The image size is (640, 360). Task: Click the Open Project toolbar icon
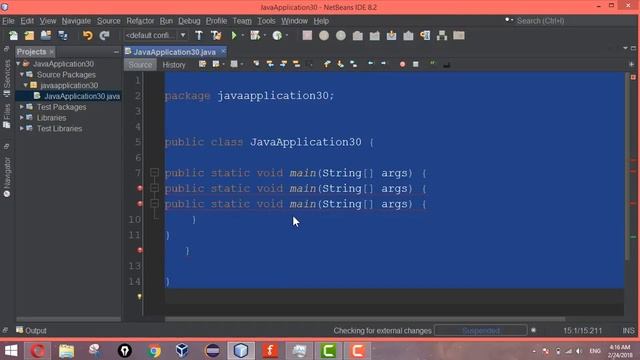pyautogui.click(x=46, y=36)
